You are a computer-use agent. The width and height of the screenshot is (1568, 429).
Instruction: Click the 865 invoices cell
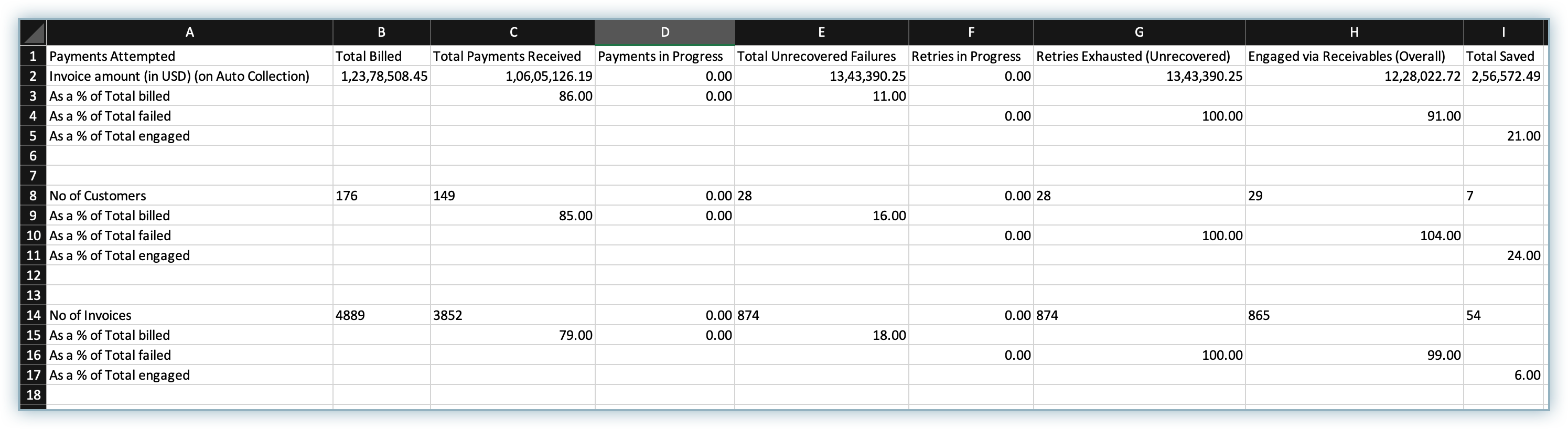(x=1355, y=315)
